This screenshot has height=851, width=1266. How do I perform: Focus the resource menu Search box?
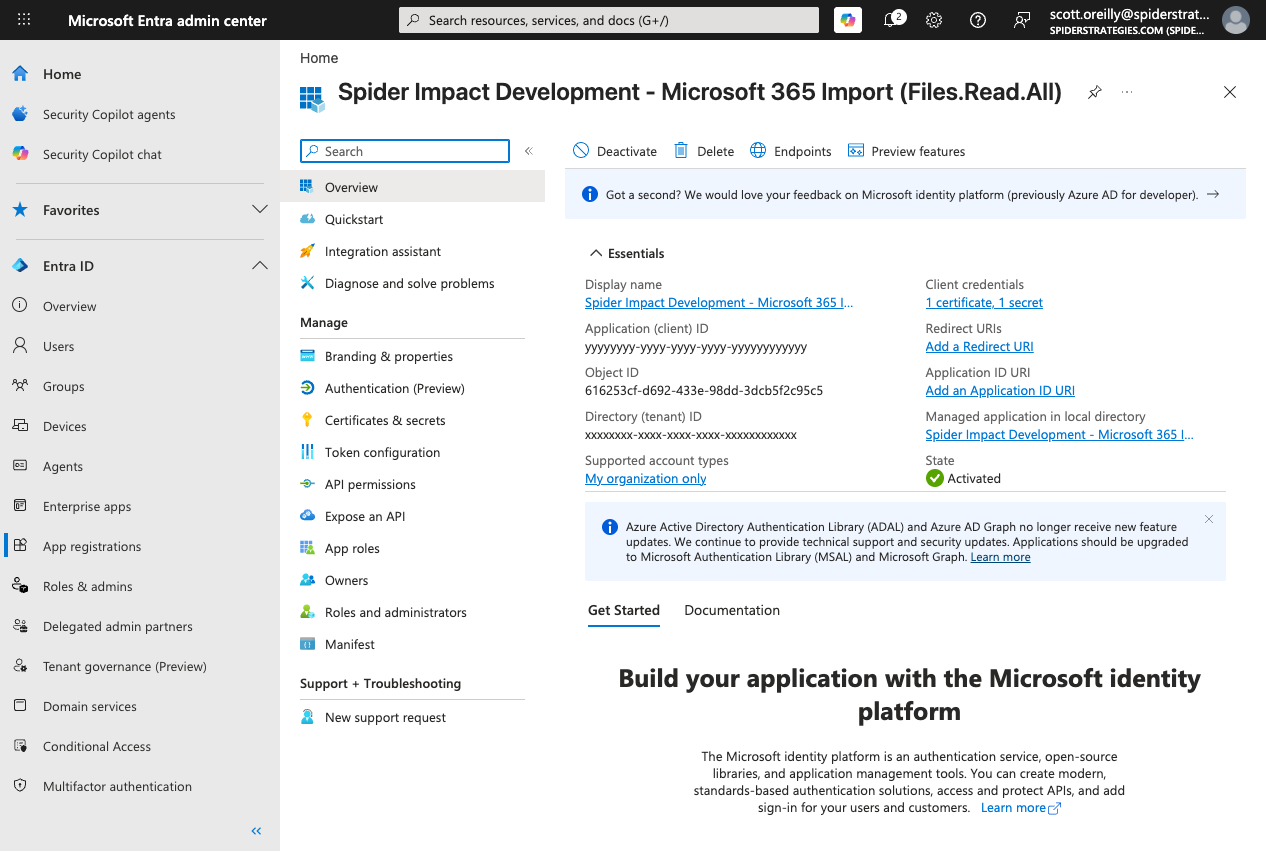(405, 151)
